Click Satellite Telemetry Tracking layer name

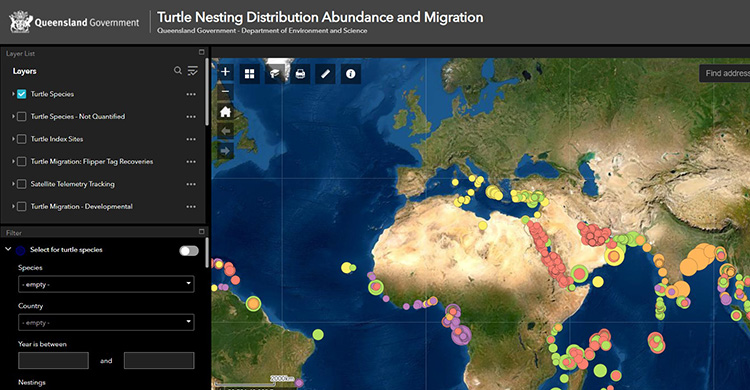[73, 184]
